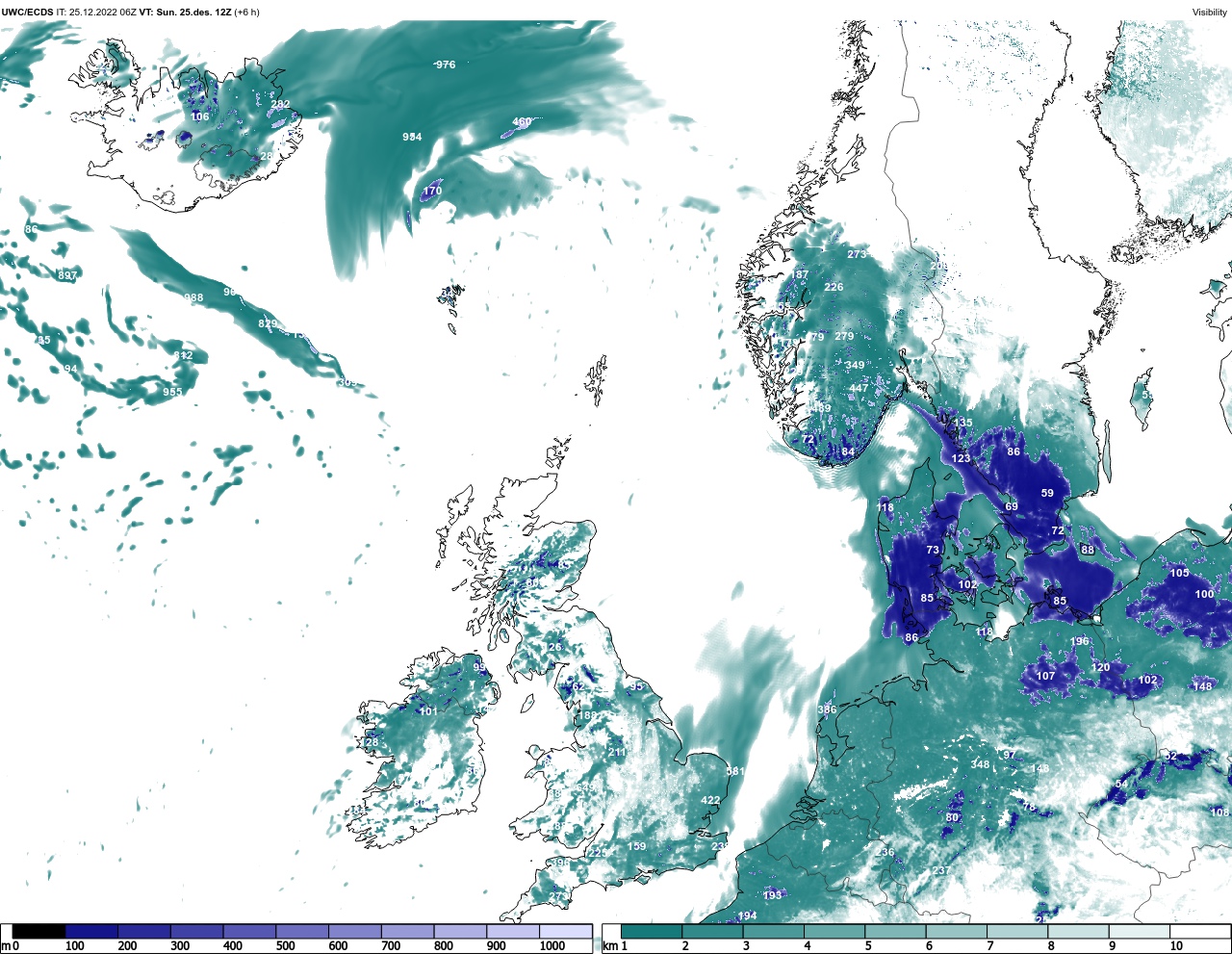
Task: Click the '348' visibility value
Action: (x=980, y=765)
